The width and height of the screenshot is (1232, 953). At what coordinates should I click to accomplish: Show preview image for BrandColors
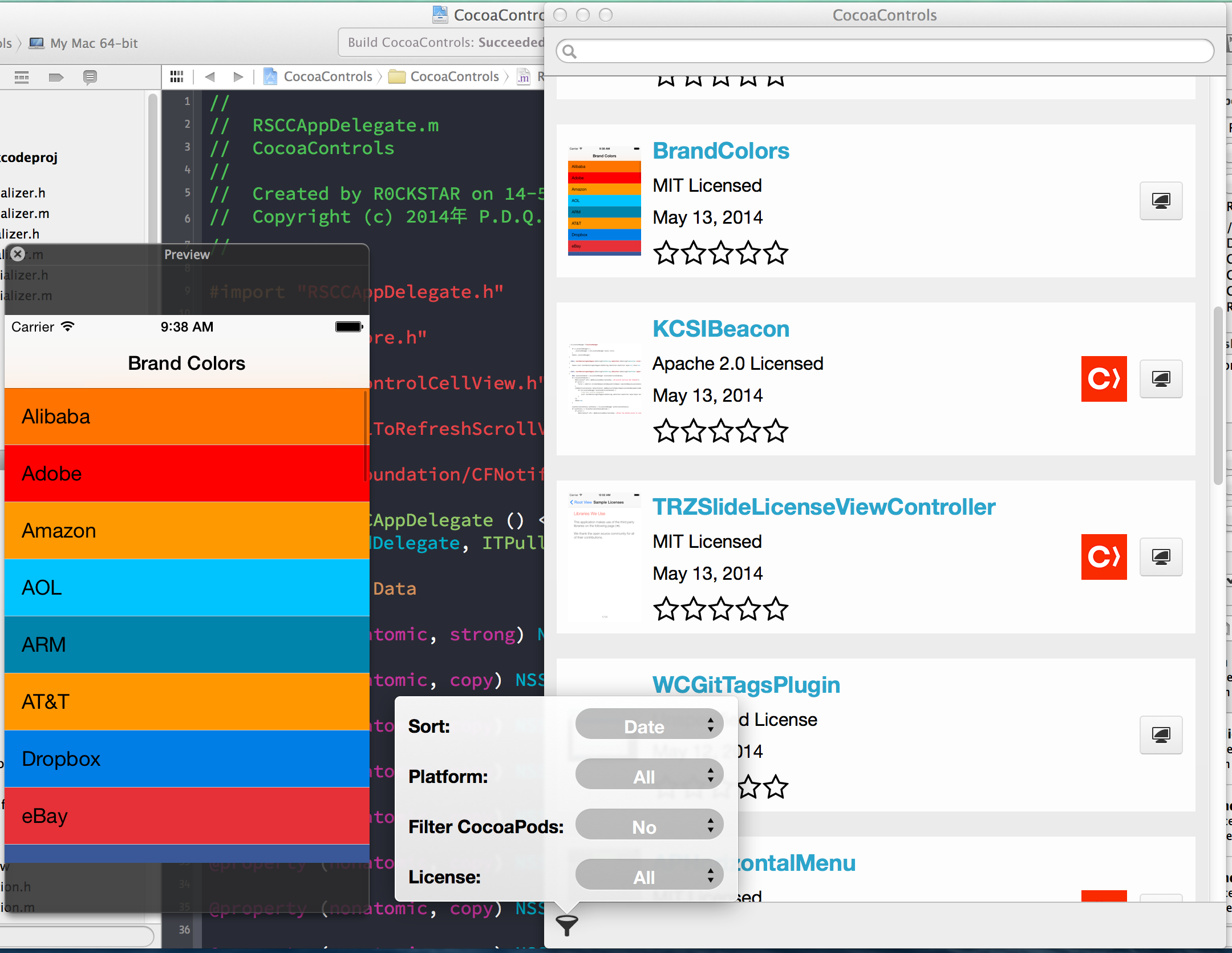click(x=1160, y=201)
